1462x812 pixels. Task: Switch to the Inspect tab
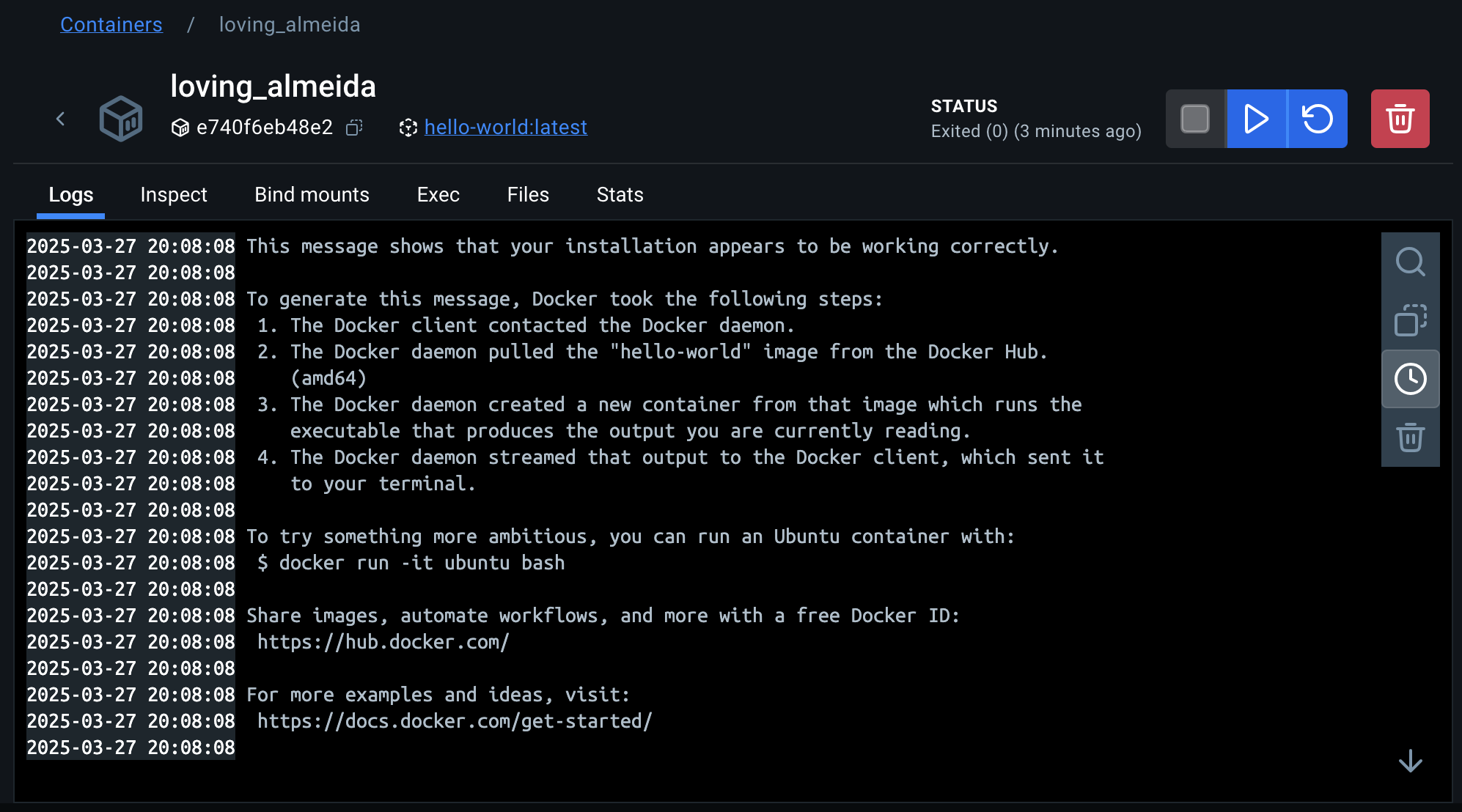(x=174, y=195)
